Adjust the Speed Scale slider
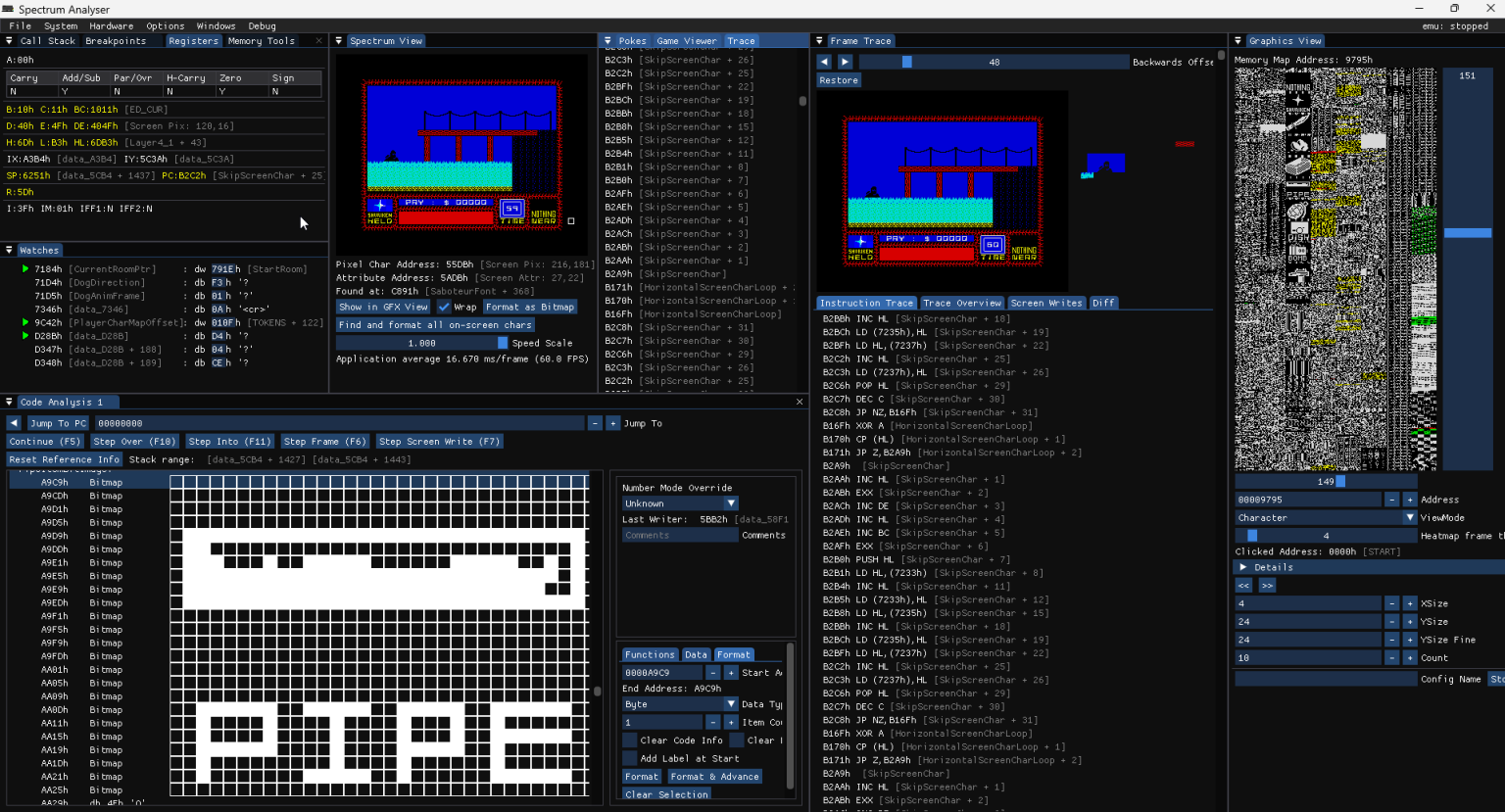 423,343
